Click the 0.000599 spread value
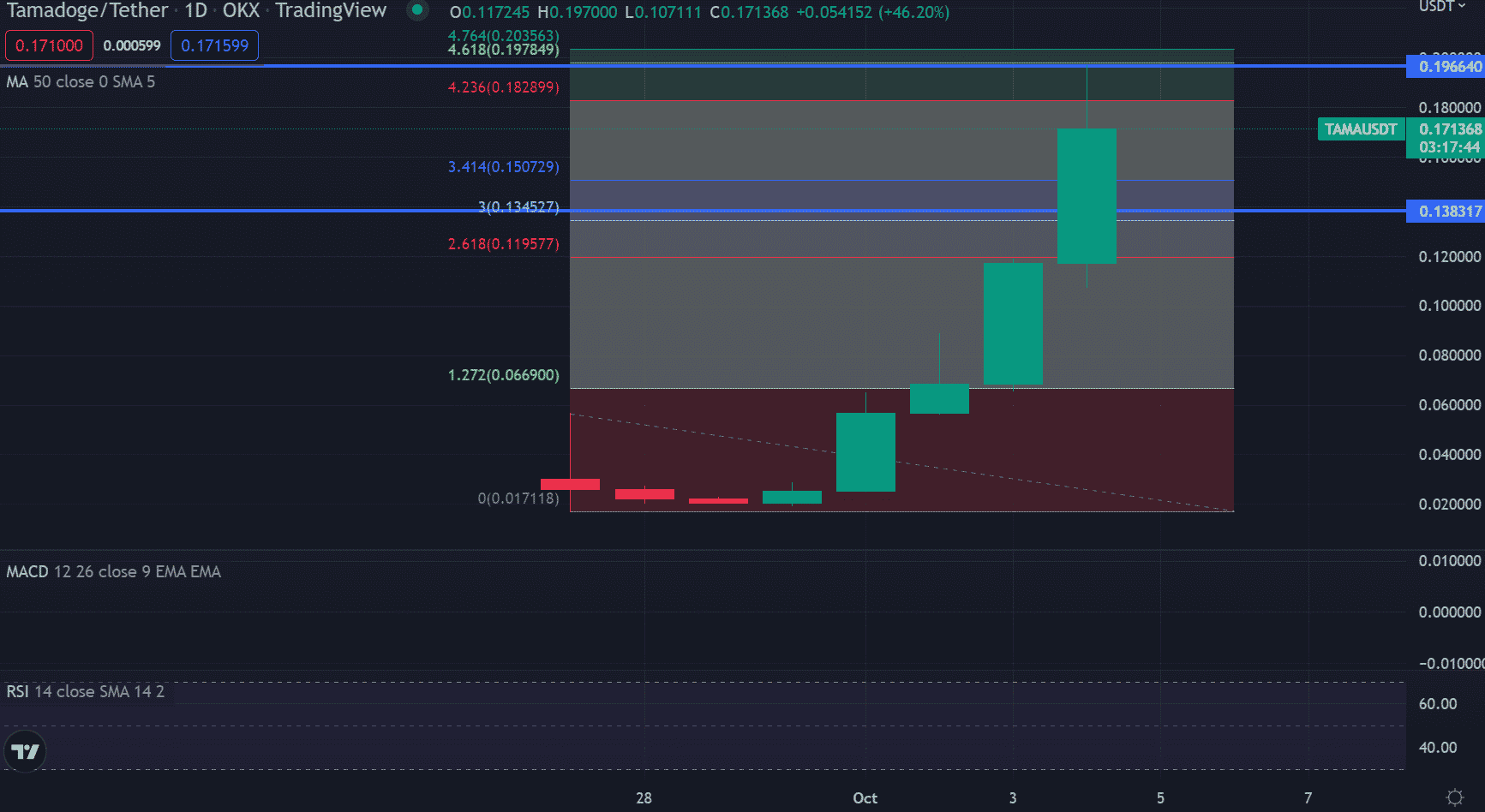This screenshot has width=1485, height=812. (x=132, y=46)
